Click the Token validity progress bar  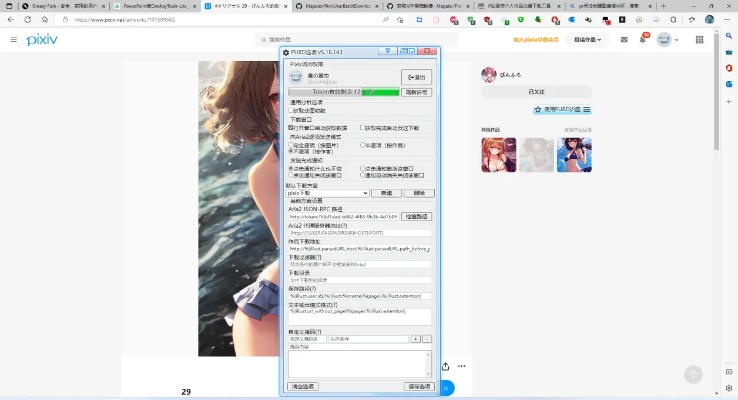pyautogui.click(x=344, y=92)
